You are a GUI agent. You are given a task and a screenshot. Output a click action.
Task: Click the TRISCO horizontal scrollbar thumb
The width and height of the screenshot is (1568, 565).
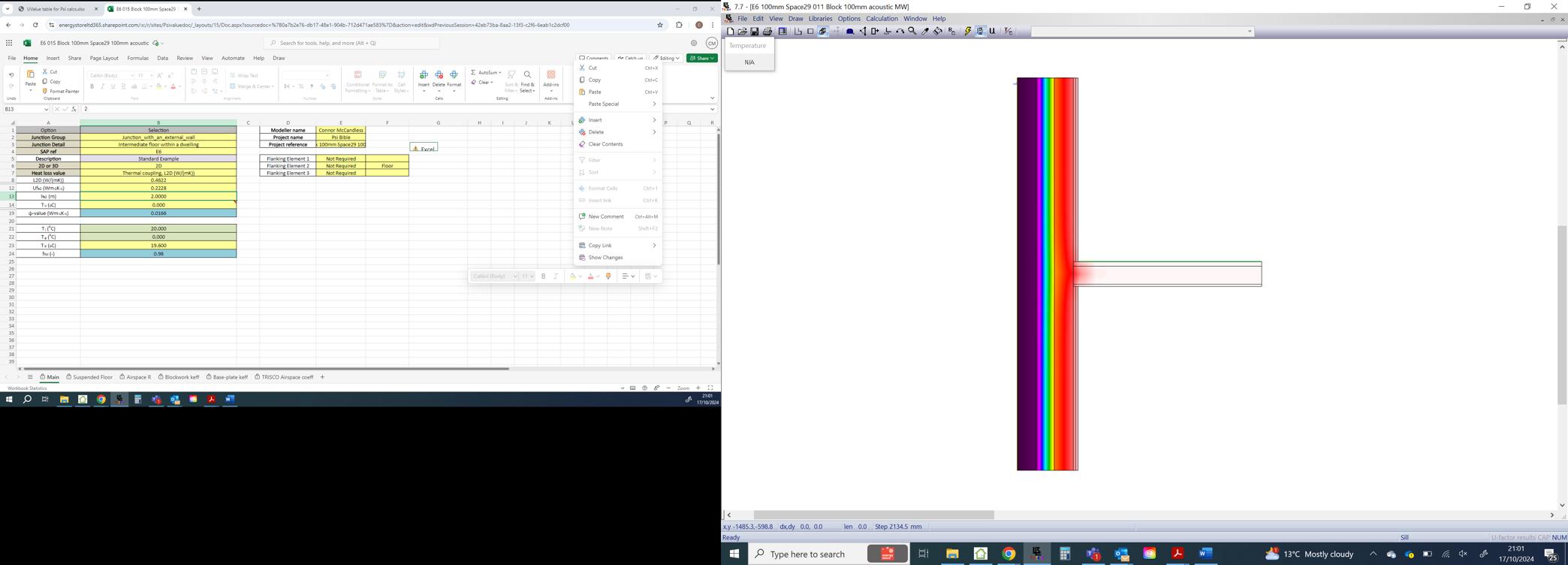tap(874, 515)
